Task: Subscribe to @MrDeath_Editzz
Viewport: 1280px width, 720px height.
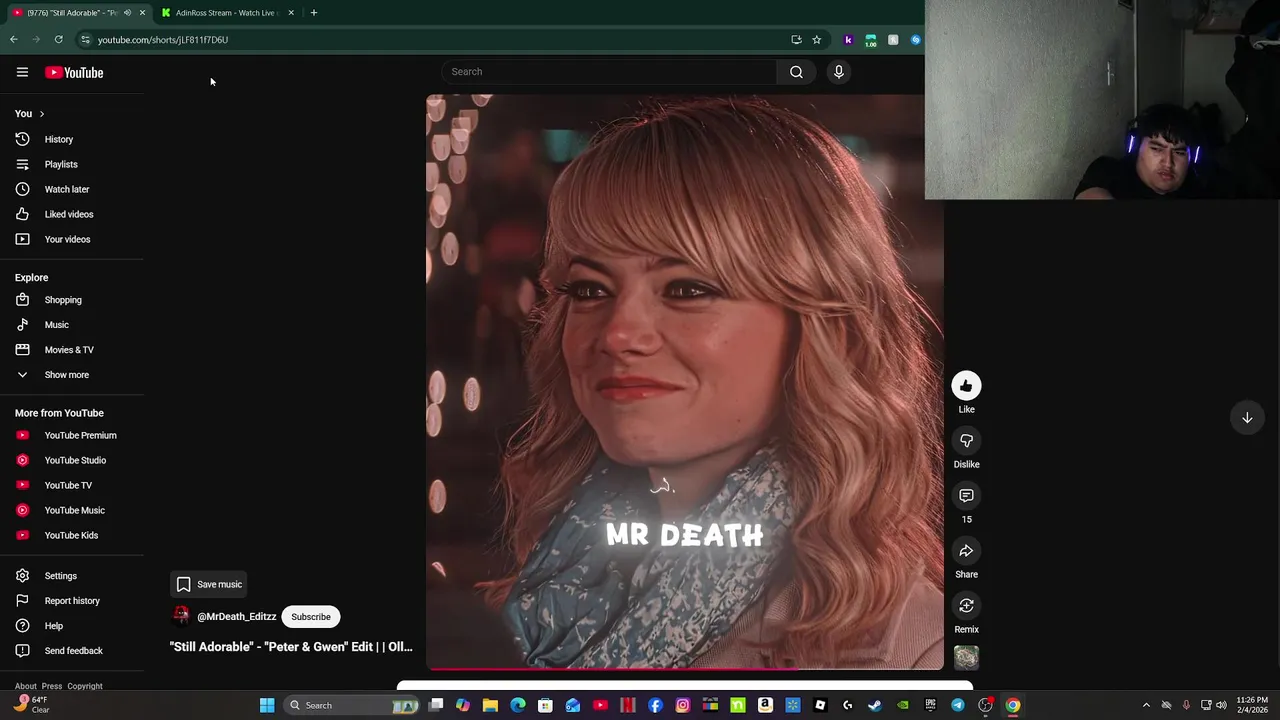Action: coord(311,617)
